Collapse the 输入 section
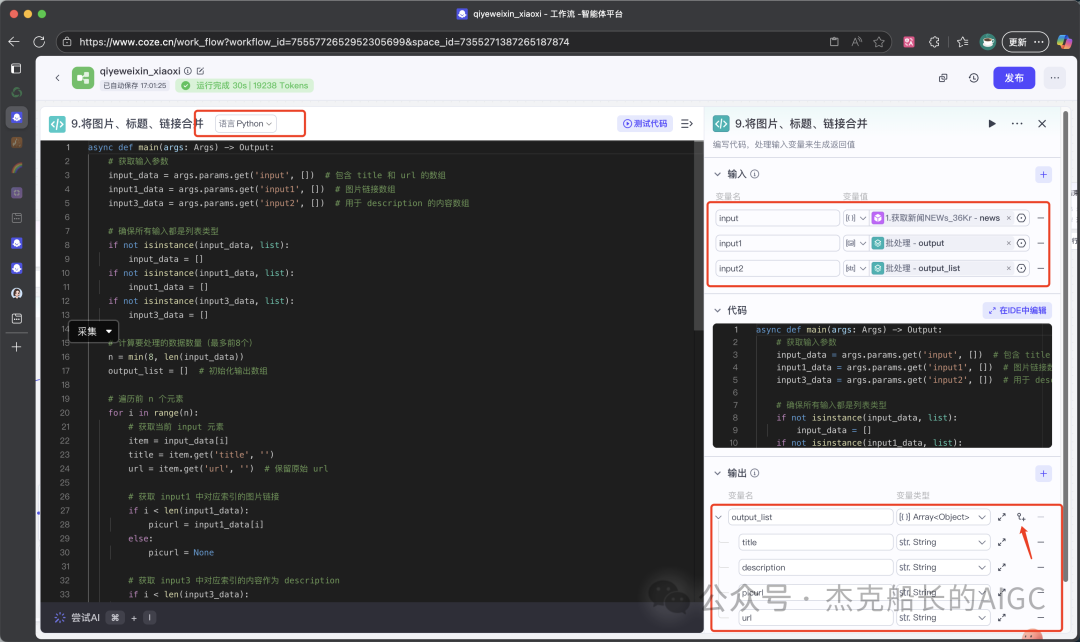This screenshot has width=1080, height=642. coord(717,174)
